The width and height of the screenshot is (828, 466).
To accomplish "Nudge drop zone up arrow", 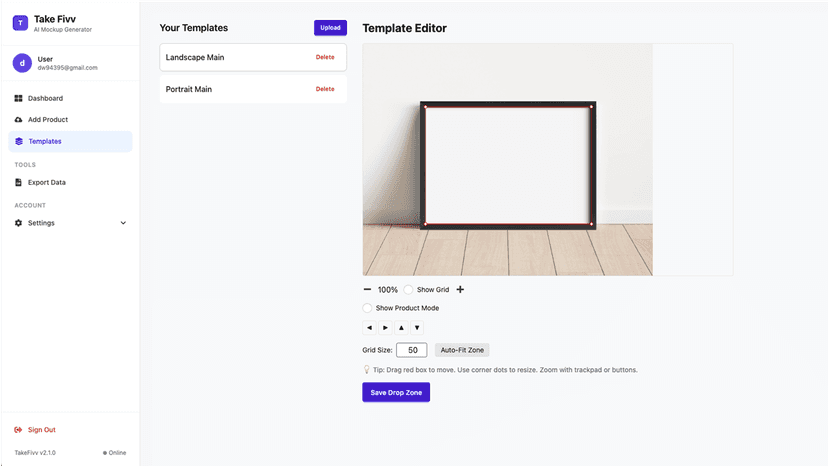I will pyautogui.click(x=401, y=328).
